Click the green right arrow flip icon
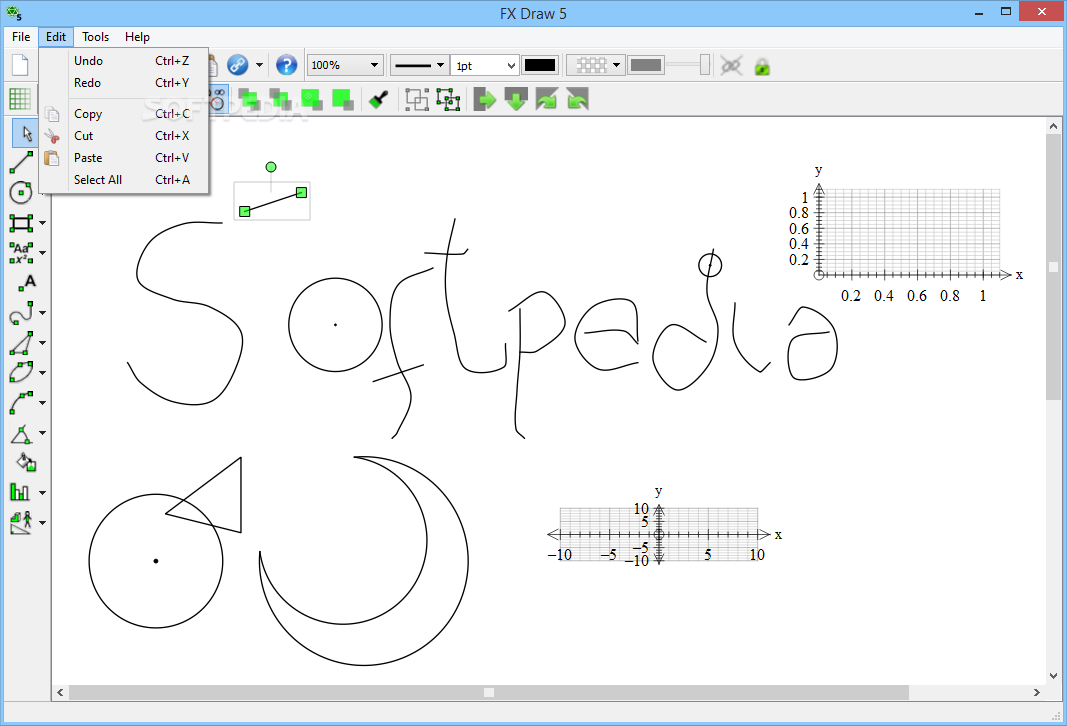The height and width of the screenshot is (726, 1067). (485, 99)
